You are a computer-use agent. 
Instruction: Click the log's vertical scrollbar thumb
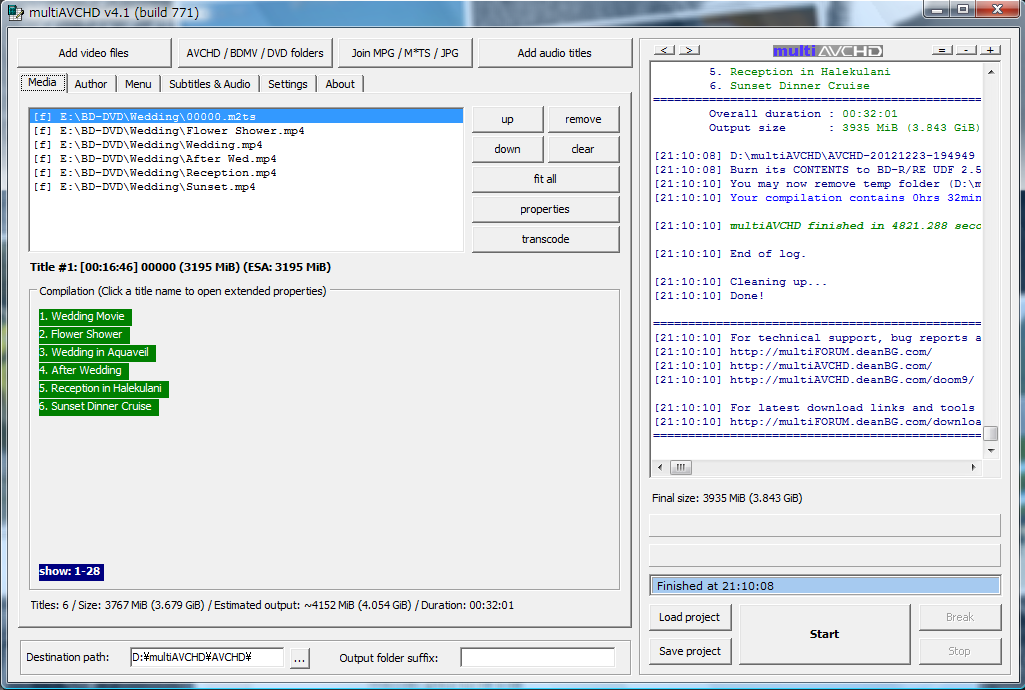(991, 433)
